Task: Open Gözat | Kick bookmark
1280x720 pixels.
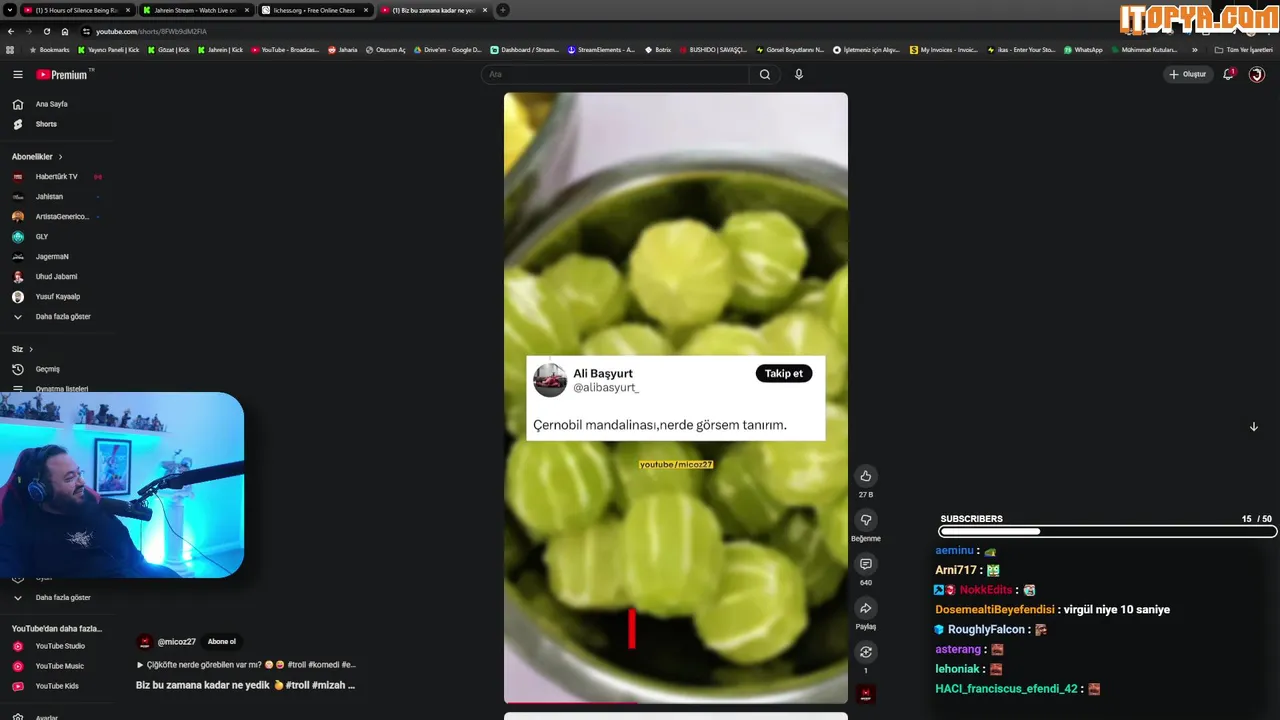Action: coord(171,49)
